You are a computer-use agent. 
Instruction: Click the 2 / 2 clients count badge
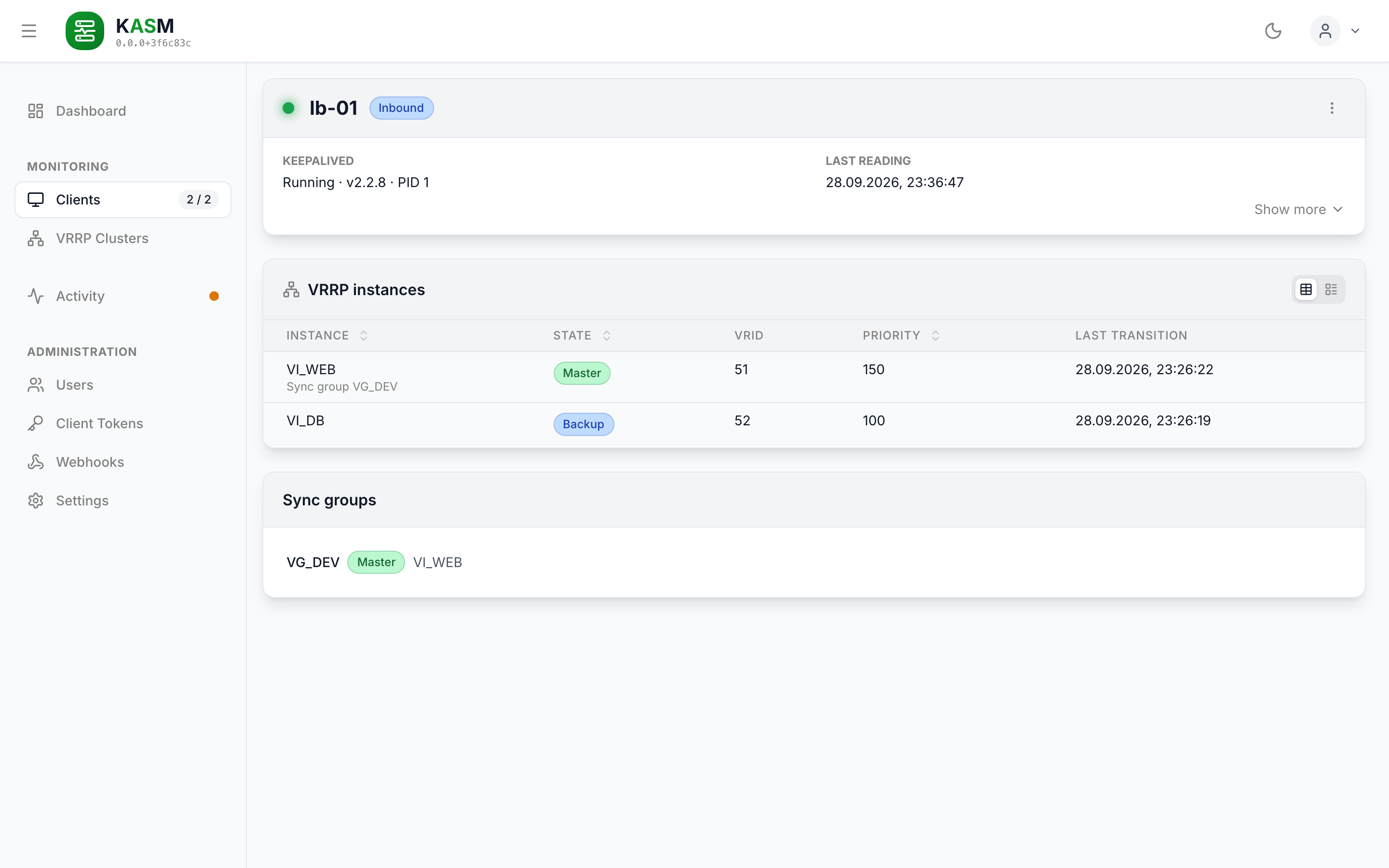click(199, 200)
